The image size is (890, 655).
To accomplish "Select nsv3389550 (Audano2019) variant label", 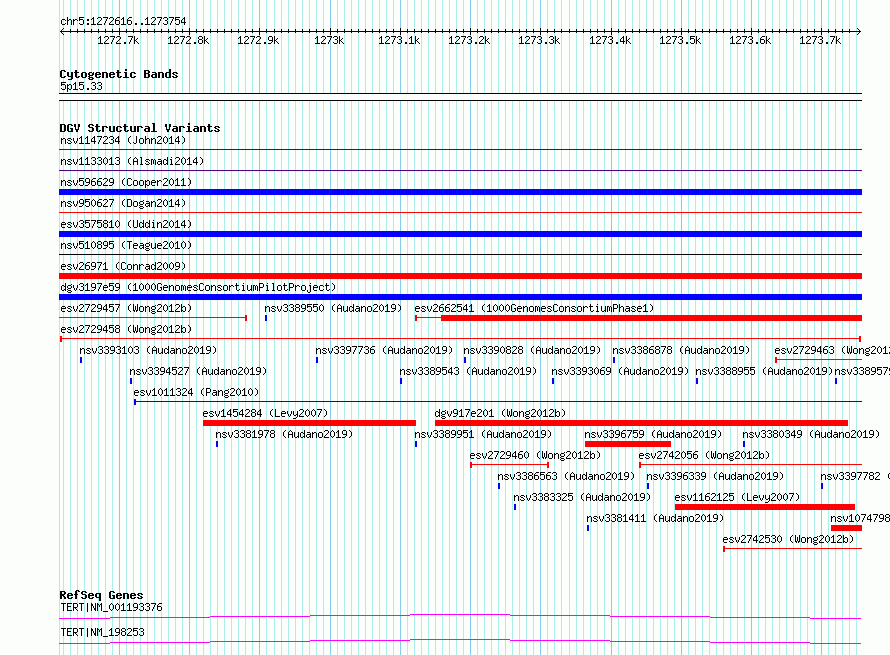I will pyautogui.click(x=333, y=308).
